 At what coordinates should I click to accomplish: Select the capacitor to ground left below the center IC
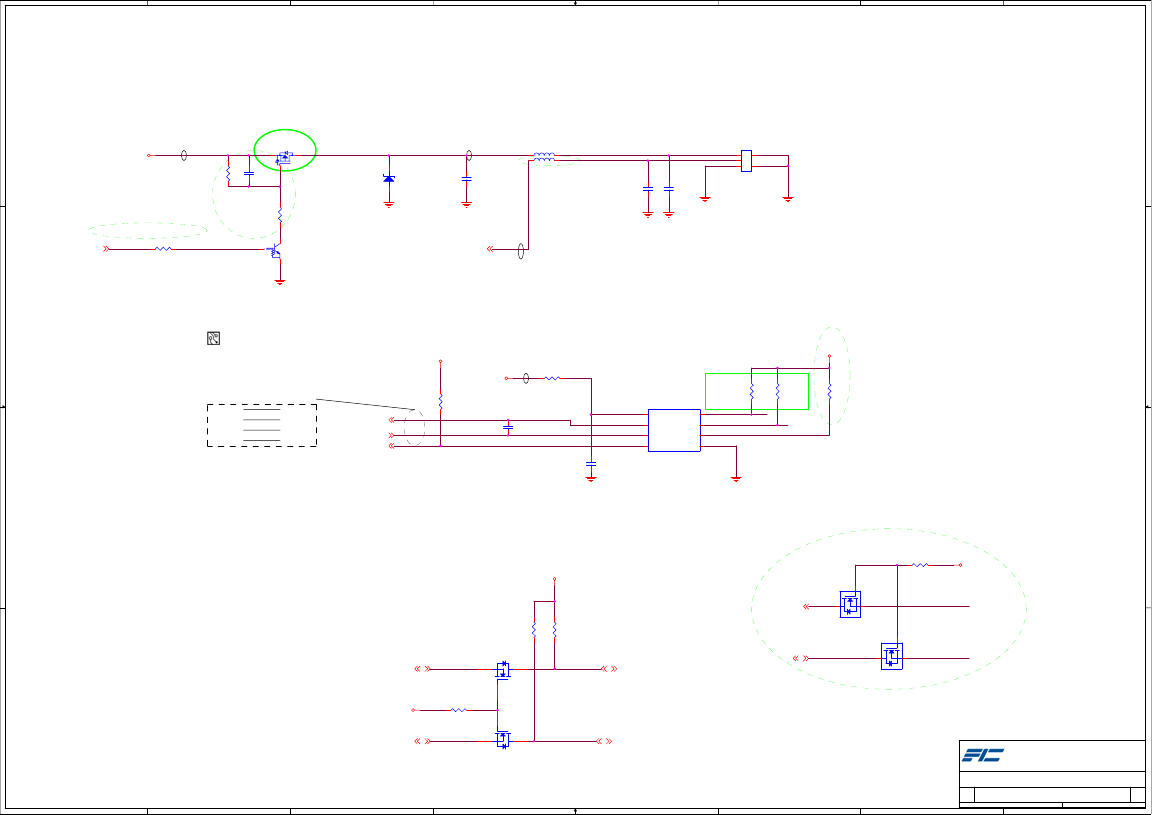point(591,464)
